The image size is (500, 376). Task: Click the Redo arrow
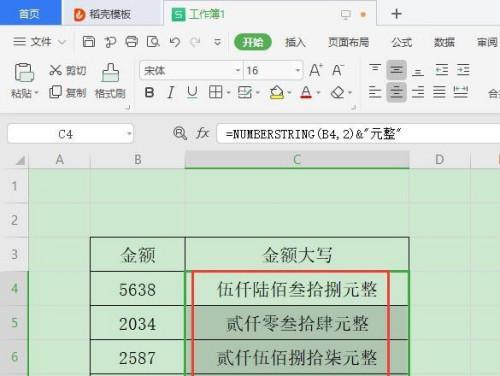195,42
